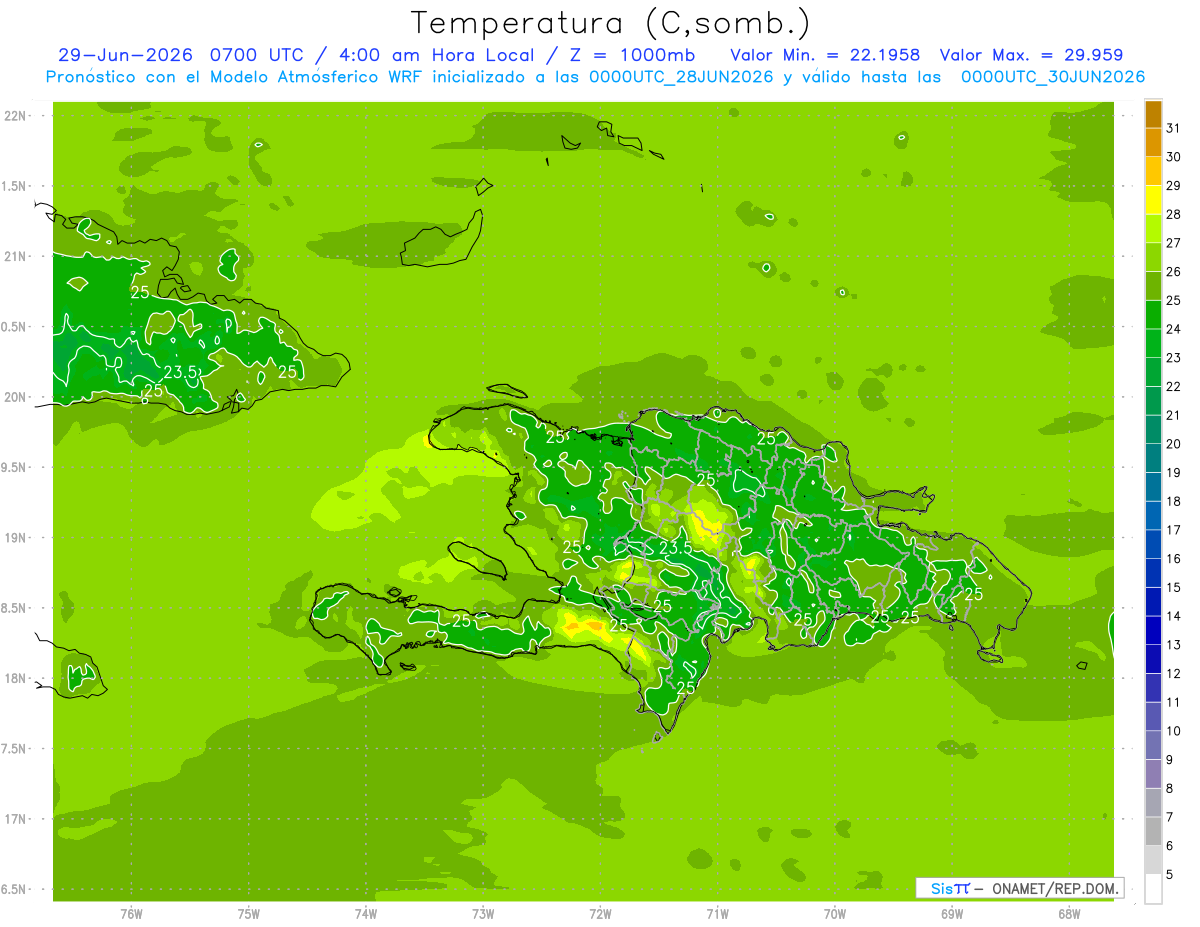Click the "Valor Max. = 29.959" readout
Screen dimensions: 1200x927
pos(1031,55)
